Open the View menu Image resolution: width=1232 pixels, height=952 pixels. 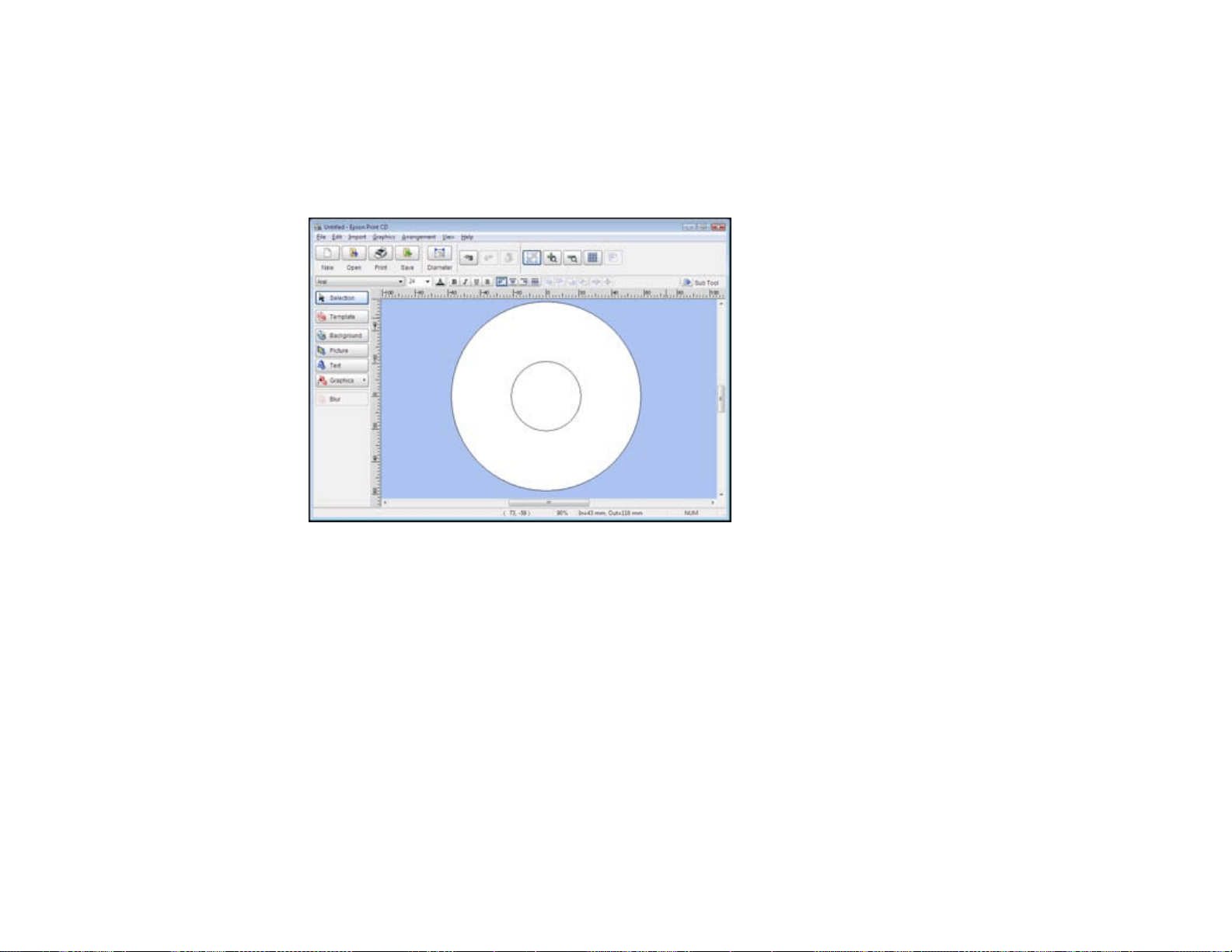pos(448,236)
